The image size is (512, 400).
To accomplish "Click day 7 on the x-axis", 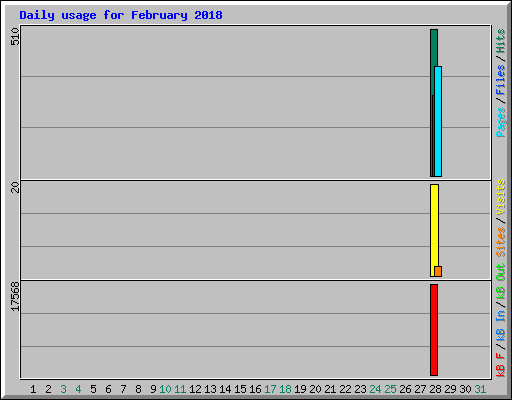I will (123, 389).
